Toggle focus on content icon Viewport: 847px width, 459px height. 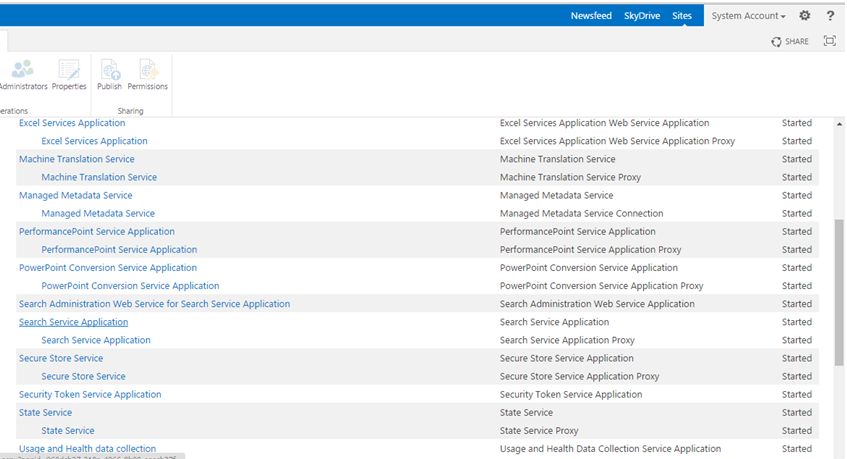click(x=829, y=41)
